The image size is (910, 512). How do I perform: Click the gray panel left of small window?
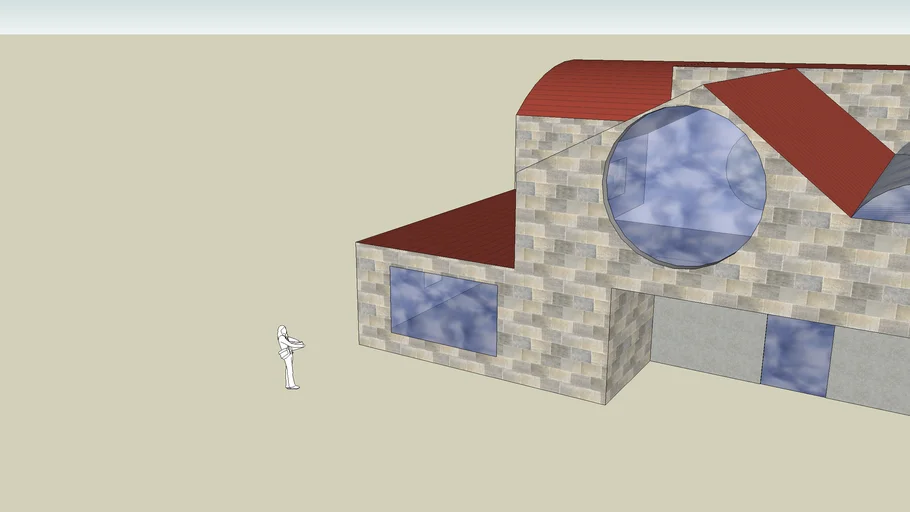click(x=708, y=338)
